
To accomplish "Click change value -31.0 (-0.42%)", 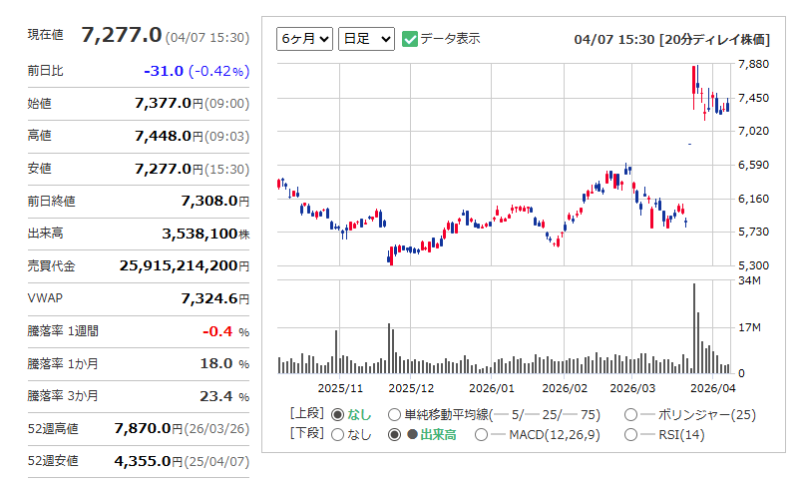I will pyautogui.click(x=196, y=71).
